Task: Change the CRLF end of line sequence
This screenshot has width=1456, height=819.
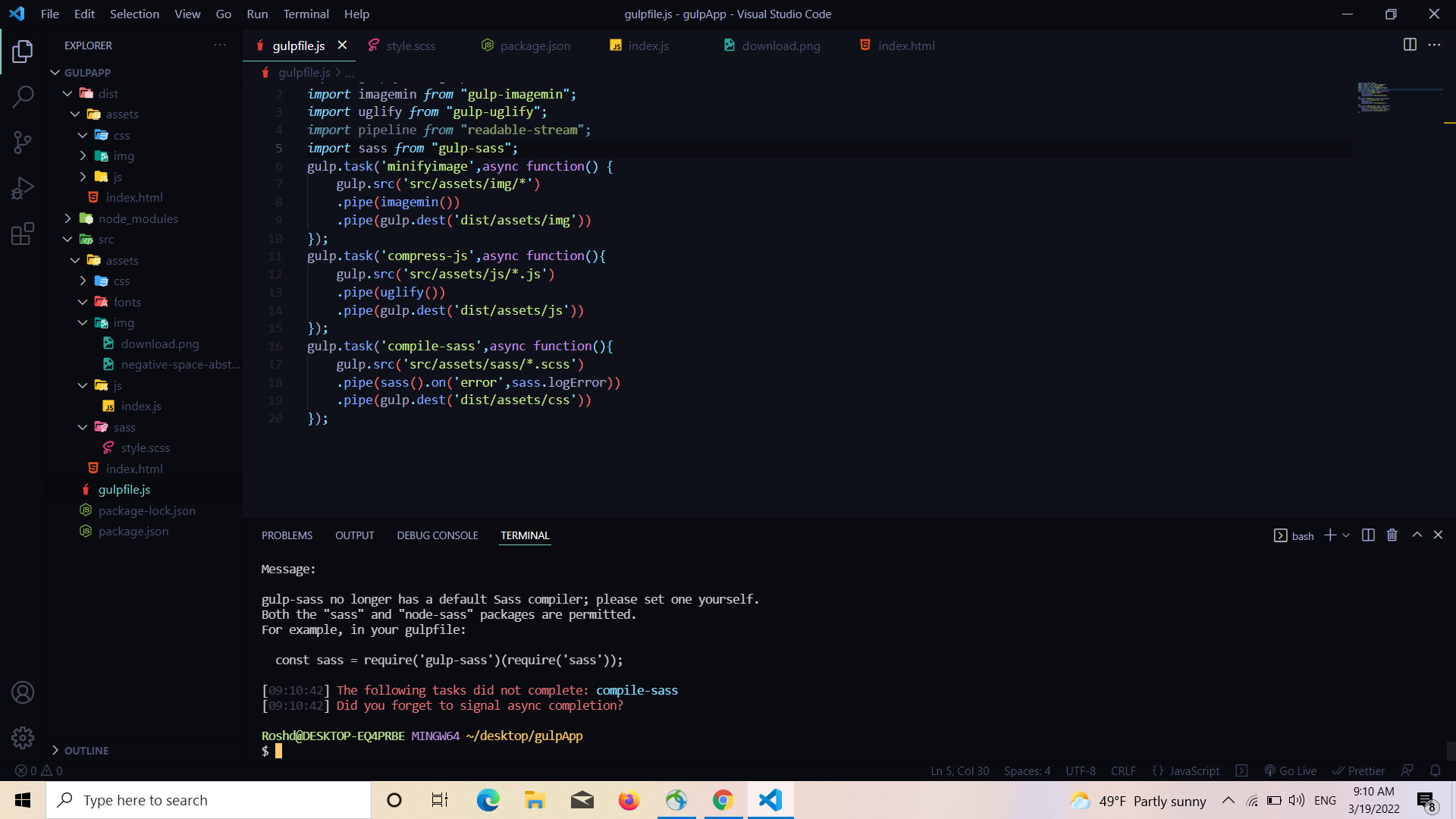Action: (x=1123, y=770)
